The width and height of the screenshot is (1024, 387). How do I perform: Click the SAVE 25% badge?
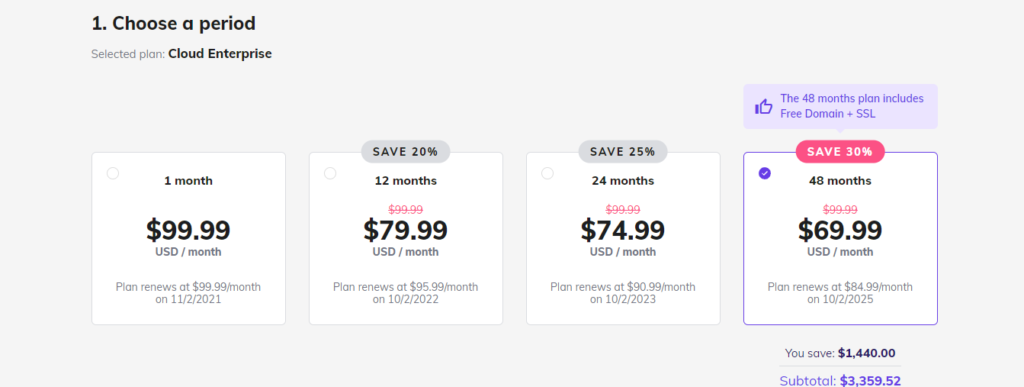click(x=622, y=151)
